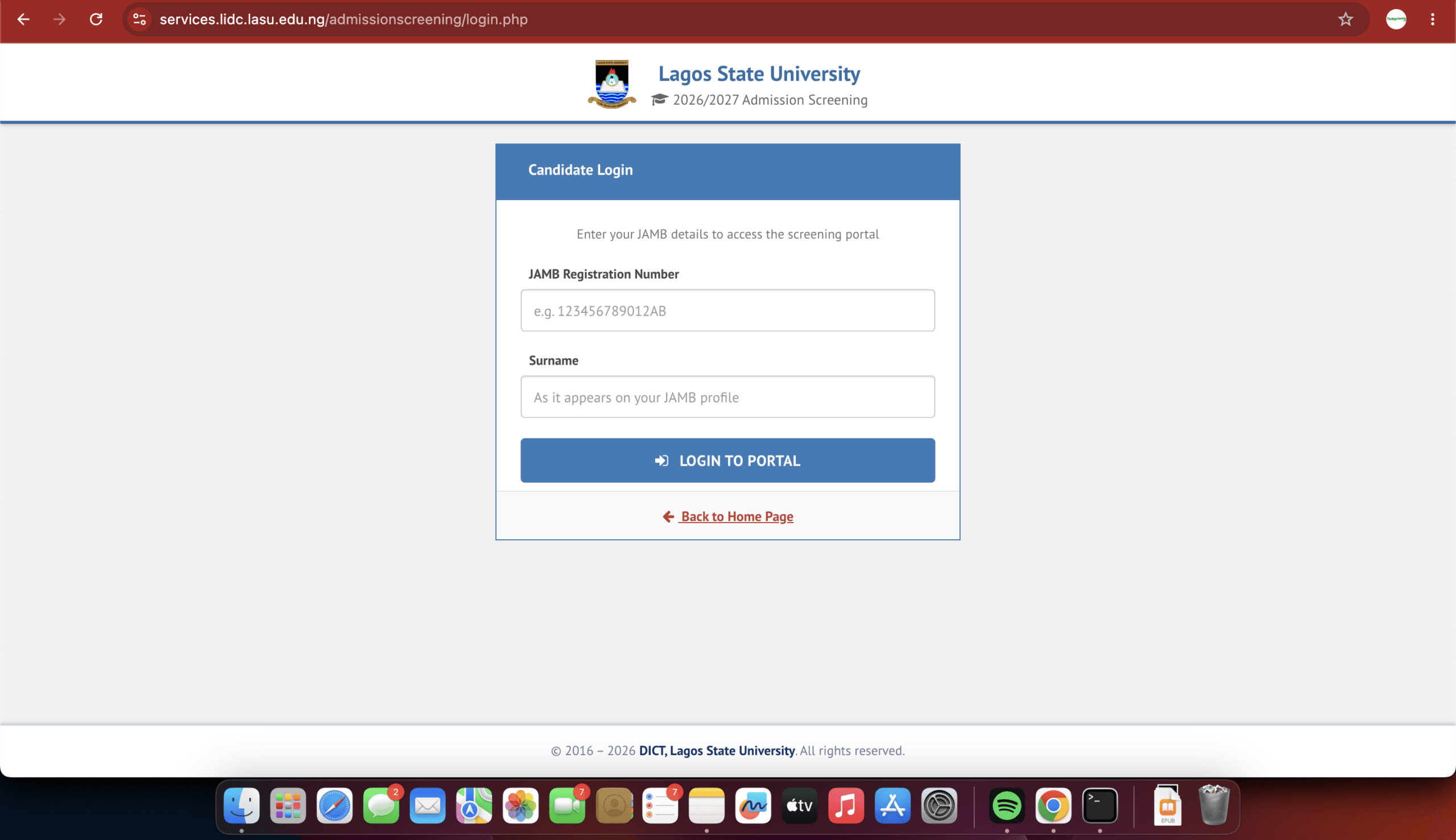
Task: Click the Lagos State University heading
Action: (759, 73)
